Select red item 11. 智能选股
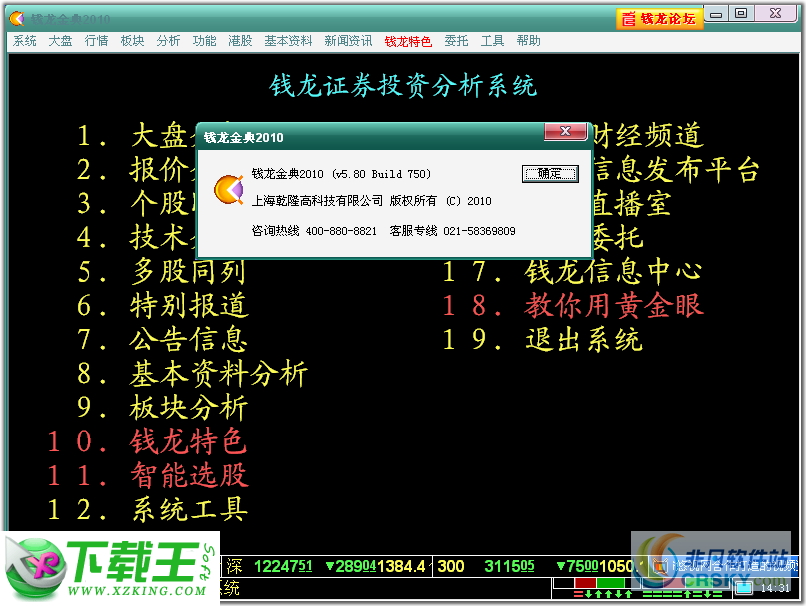The image size is (806, 606). [148, 475]
